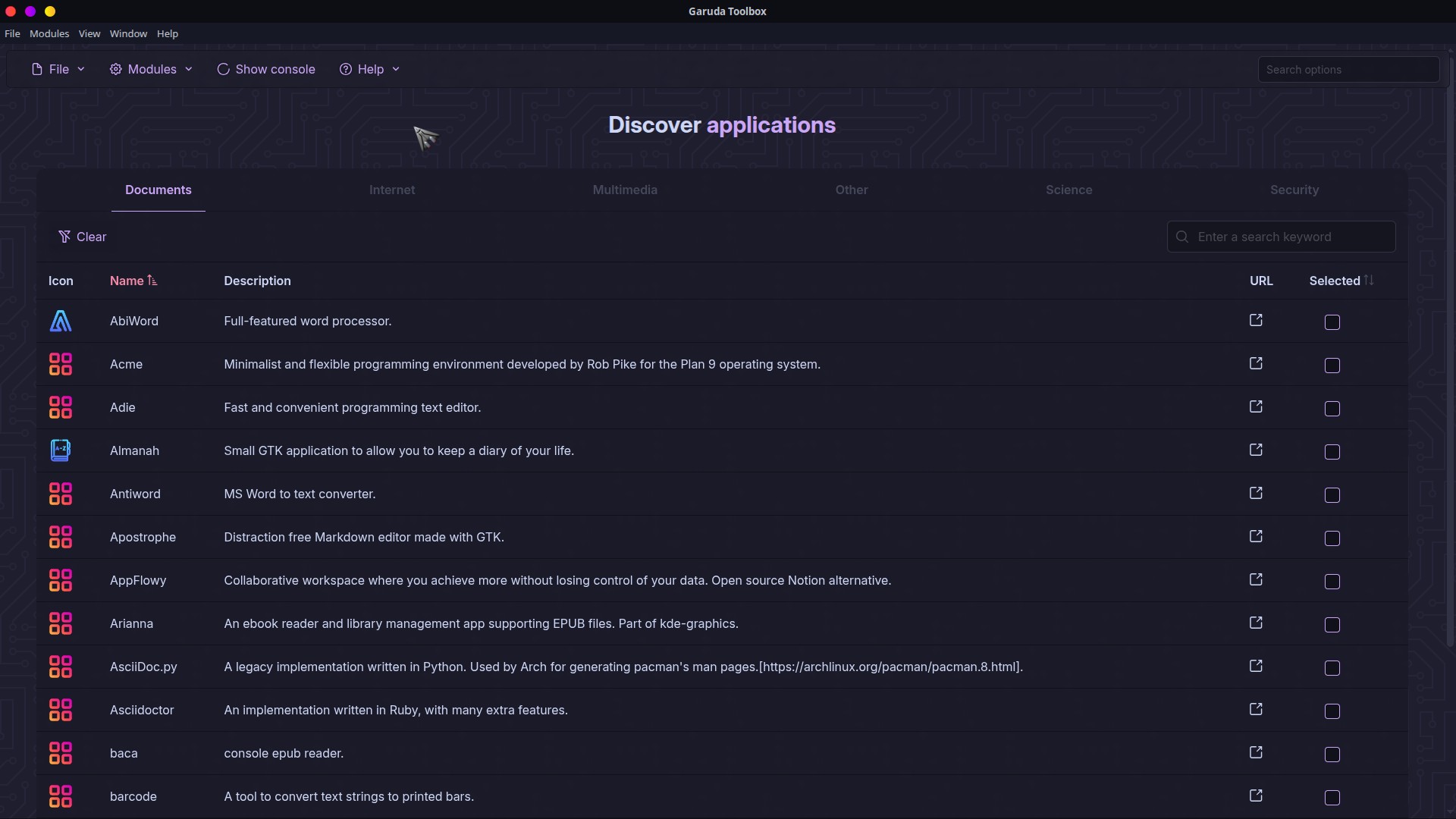Expand the Help toolbar dropdown
This screenshot has height=819, width=1456.
(x=370, y=69)
